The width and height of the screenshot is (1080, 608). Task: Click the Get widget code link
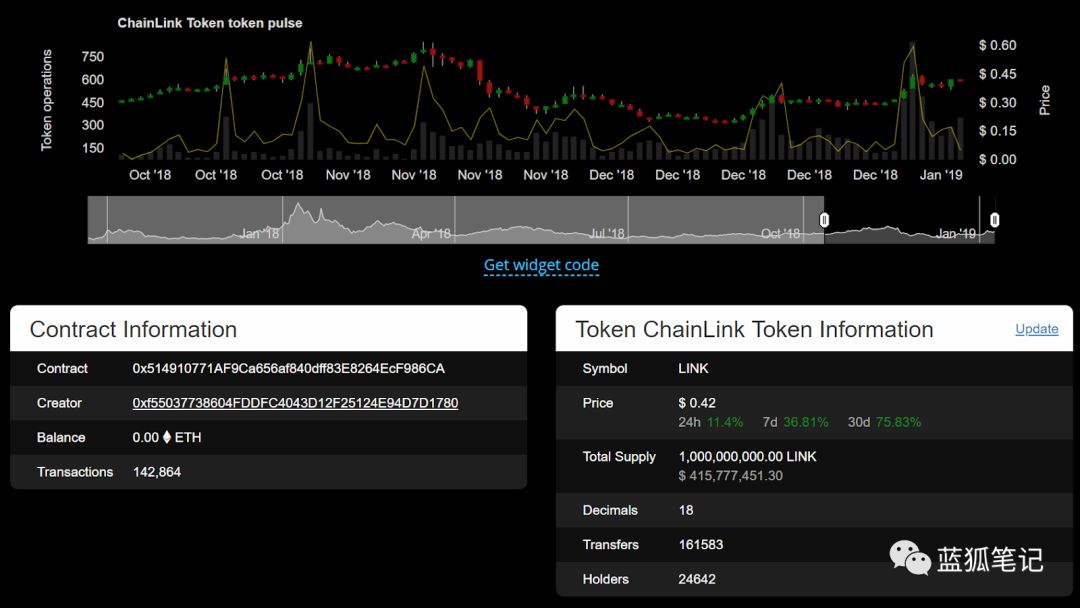coord(541,265)
